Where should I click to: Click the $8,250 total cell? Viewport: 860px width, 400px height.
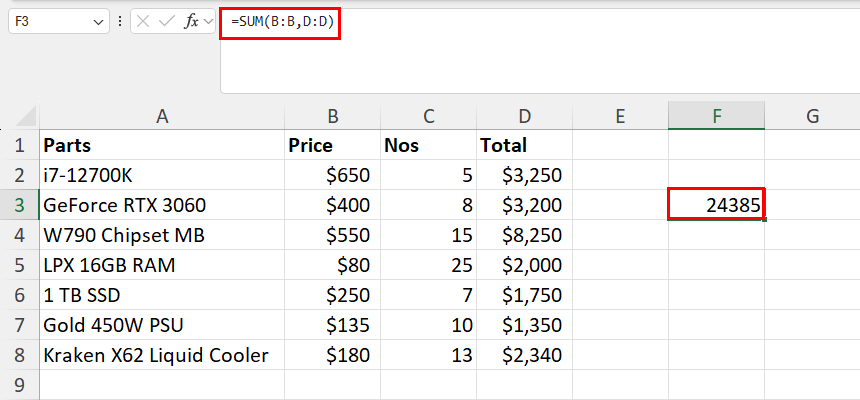point(524,235)
